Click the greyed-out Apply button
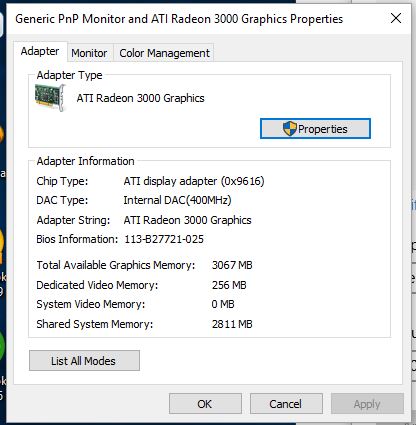 [367, 404]
